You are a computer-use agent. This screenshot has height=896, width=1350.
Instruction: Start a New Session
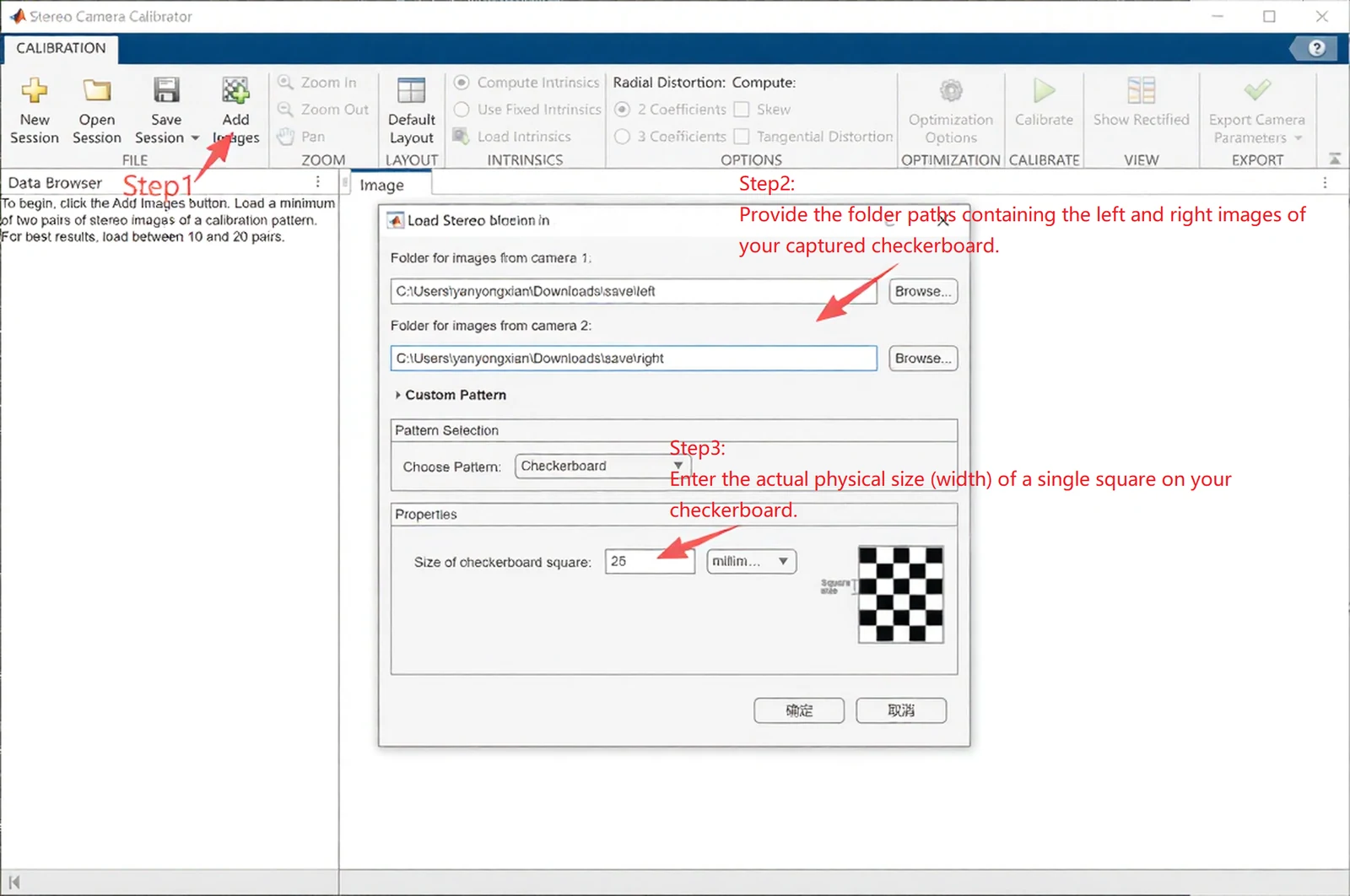click(x=35, y=110)
